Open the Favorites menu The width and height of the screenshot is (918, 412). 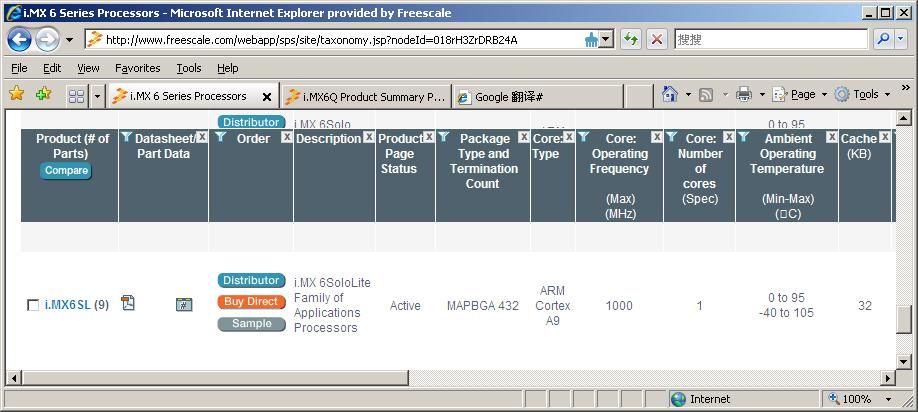coord(138,68)
